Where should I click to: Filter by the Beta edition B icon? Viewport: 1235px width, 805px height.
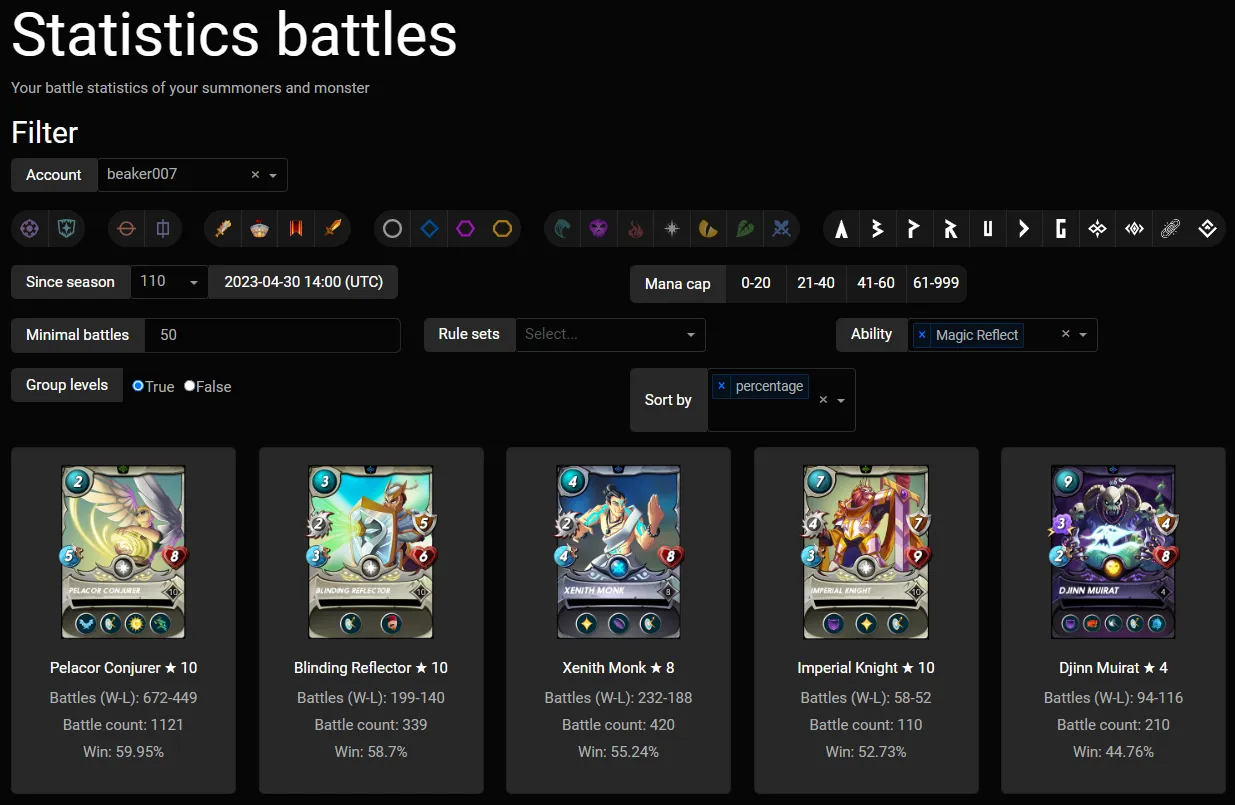pos(878,229)
